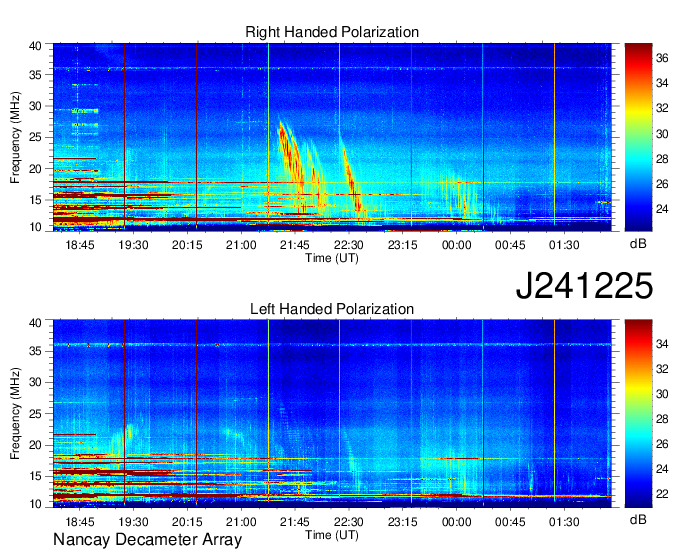Click the 28 dB label beside bottom colorbar
The height and width of the screenshot is (552, 680).
pyautogui.click(x=662, y=419)
